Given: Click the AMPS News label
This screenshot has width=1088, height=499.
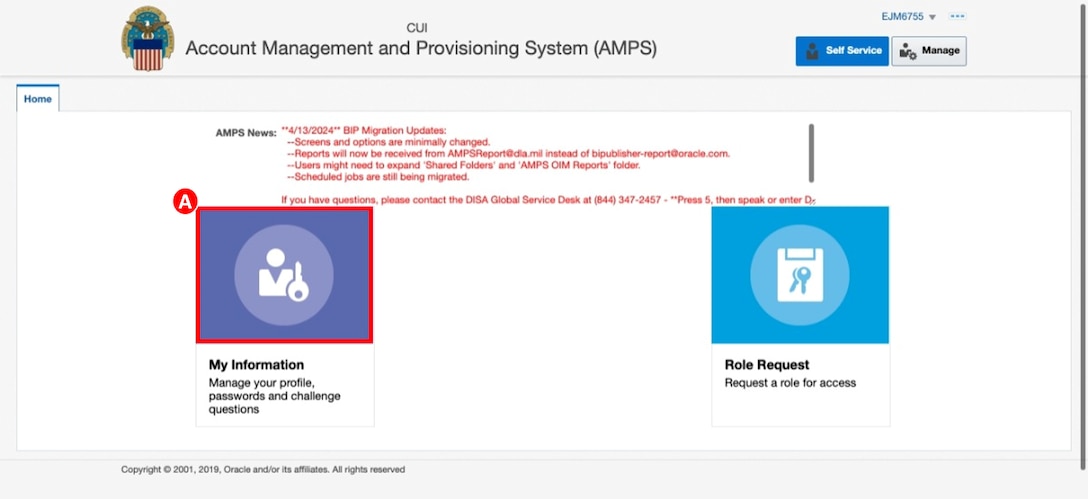Looking at the screenshot, I should tap(246, 133).
